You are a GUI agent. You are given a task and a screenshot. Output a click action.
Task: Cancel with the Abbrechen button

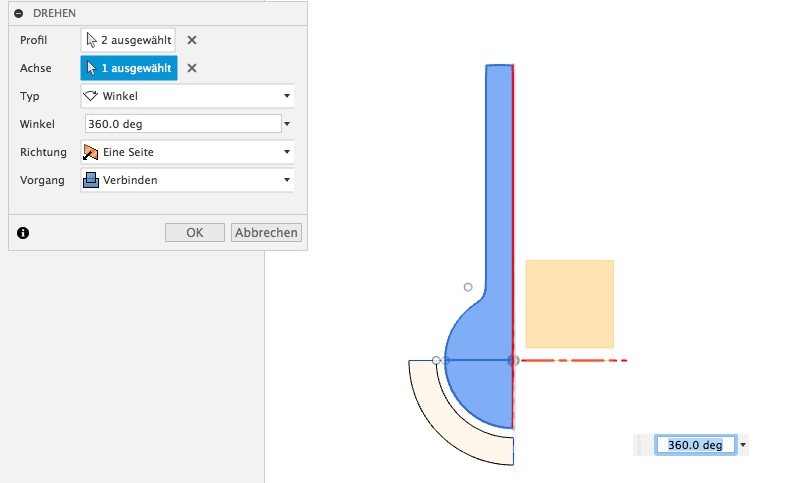[266, 233]
